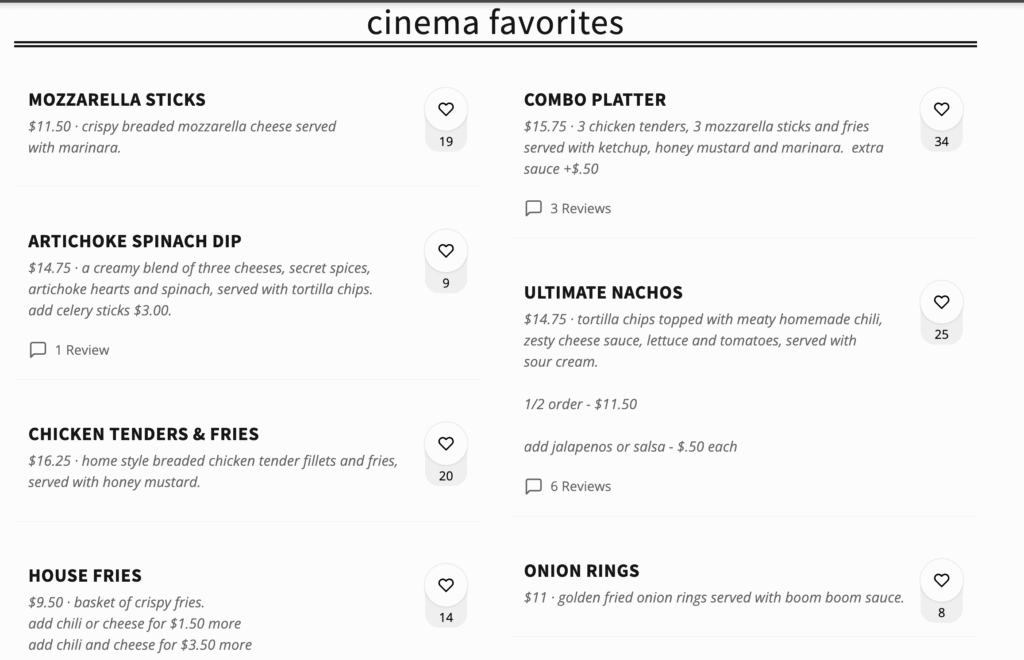Favorite Chicken Tenders & Fries with heart

(x=446, y=444)
